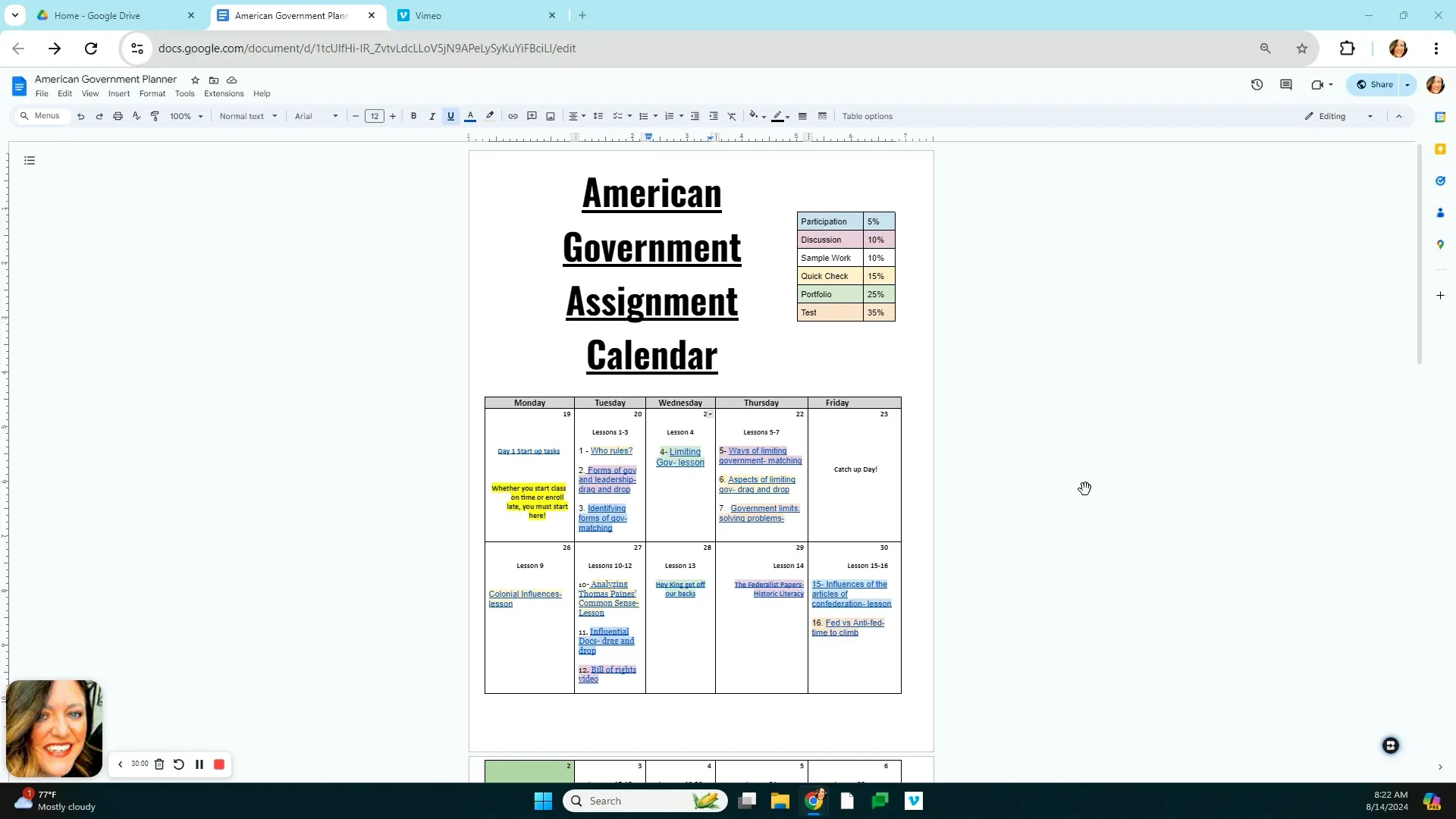Open version history clock icon

click(1257, 85)
